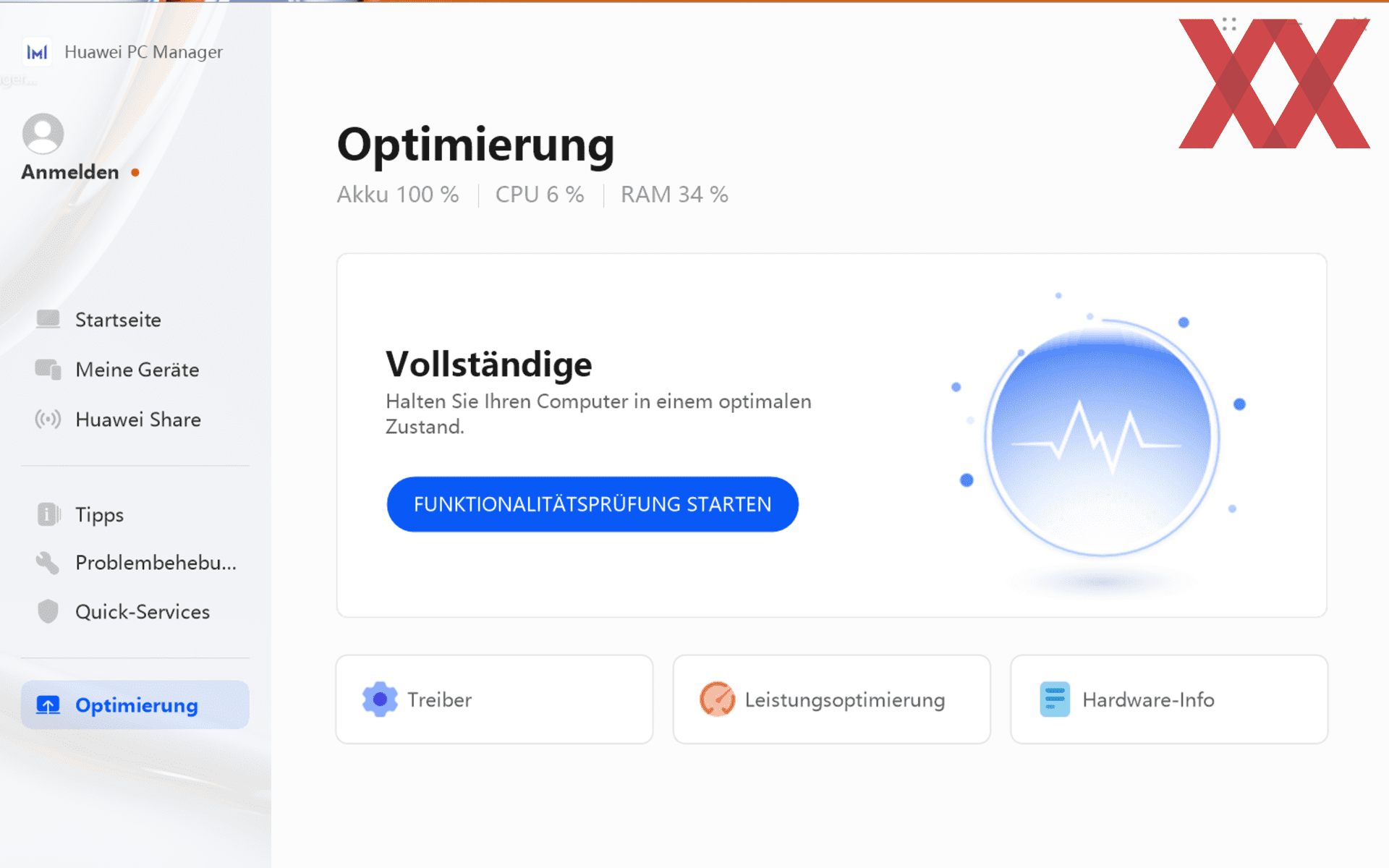View Akku 100% battery status
1389x868 pixels.
tap(398, 194)
